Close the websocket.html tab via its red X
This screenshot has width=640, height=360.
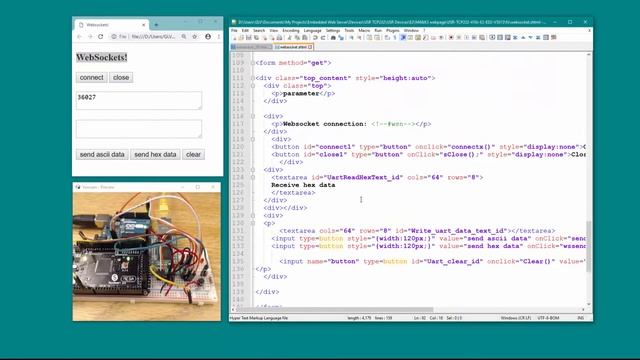point(310,47)
